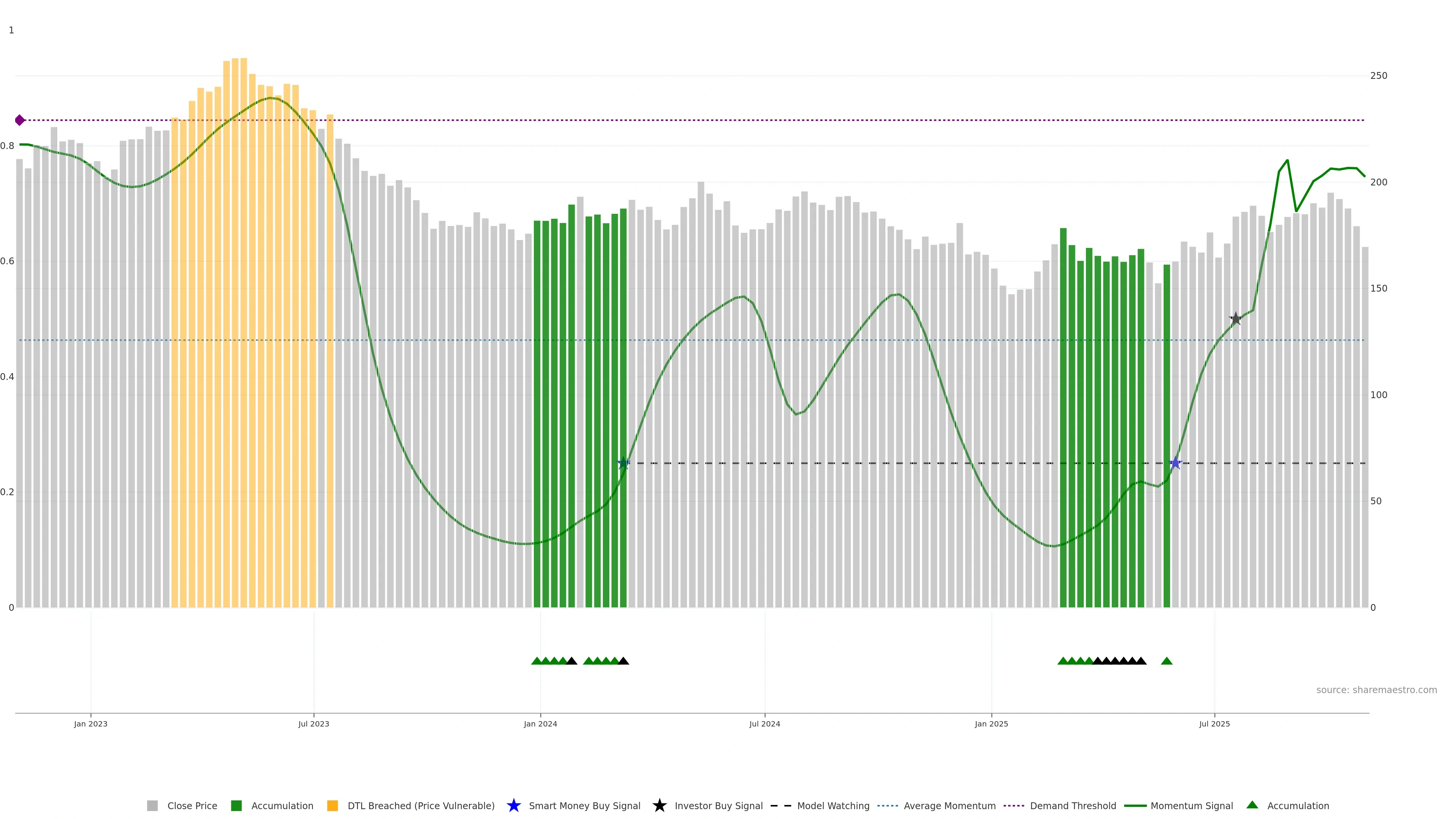Click the blue star marker near mid-2025

point(1175,463)
